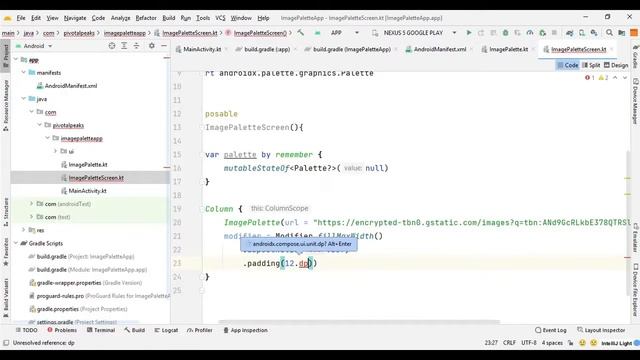Collapse the java folder node
This screenshot has height=360, width=640.
24,99
